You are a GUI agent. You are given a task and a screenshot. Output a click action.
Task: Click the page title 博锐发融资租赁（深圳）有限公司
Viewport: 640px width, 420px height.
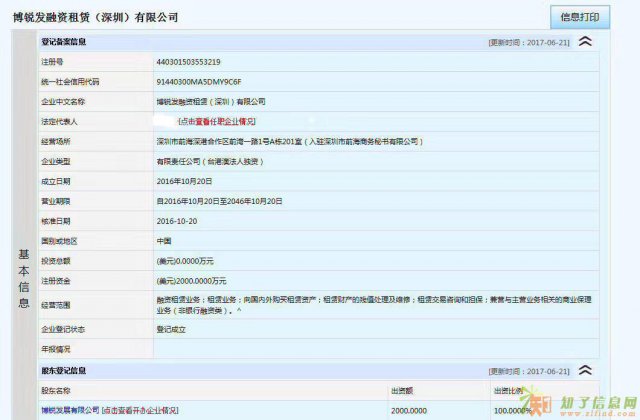(95, 17)
